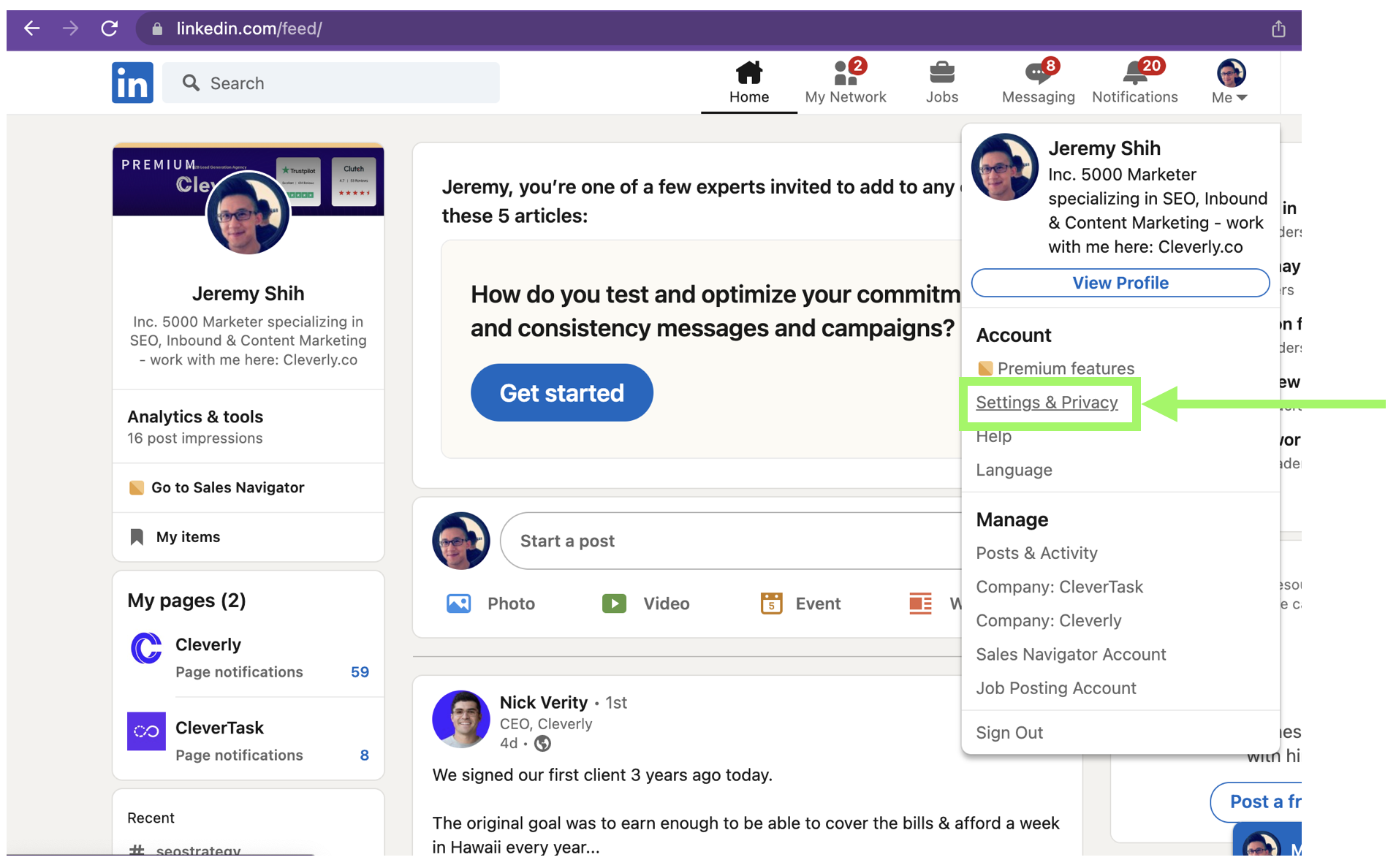1396x868 pixels.
Task: Click the browser reload icon
Action: pyautogui.click(x=110, y=28)
